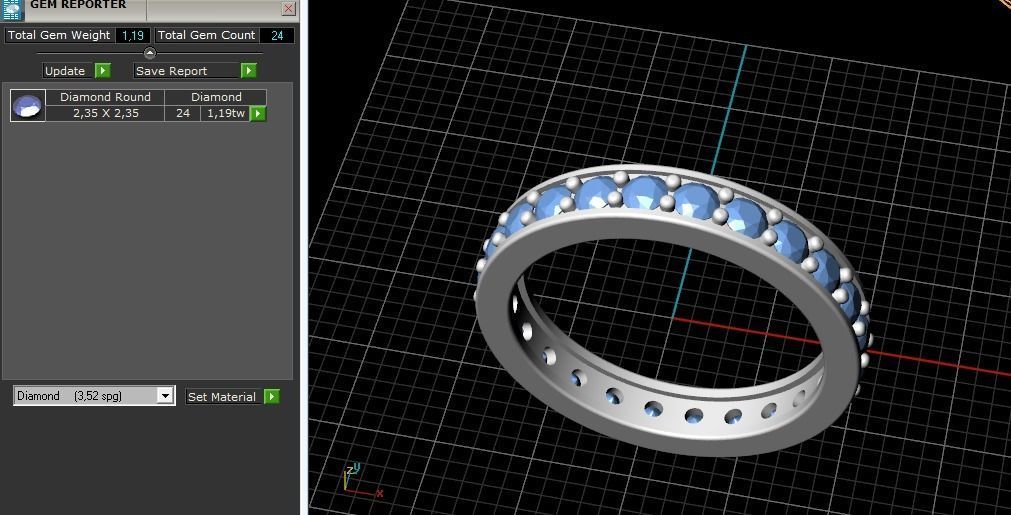
Task: Click the Save Report button
Action: pyautogui.click(x=187, y=71)
